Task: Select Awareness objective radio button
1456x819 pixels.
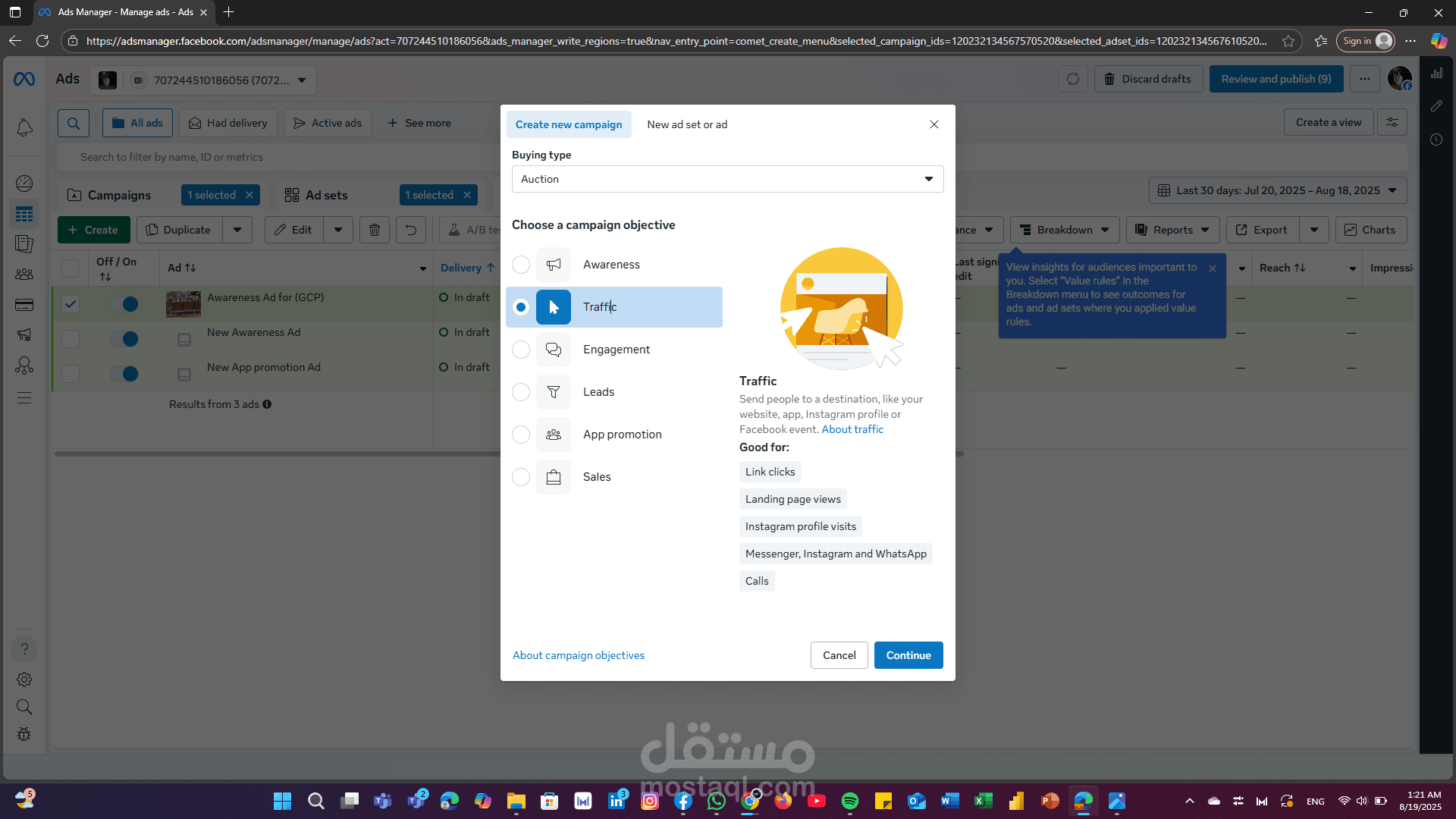Action: [x=521, y=265]
